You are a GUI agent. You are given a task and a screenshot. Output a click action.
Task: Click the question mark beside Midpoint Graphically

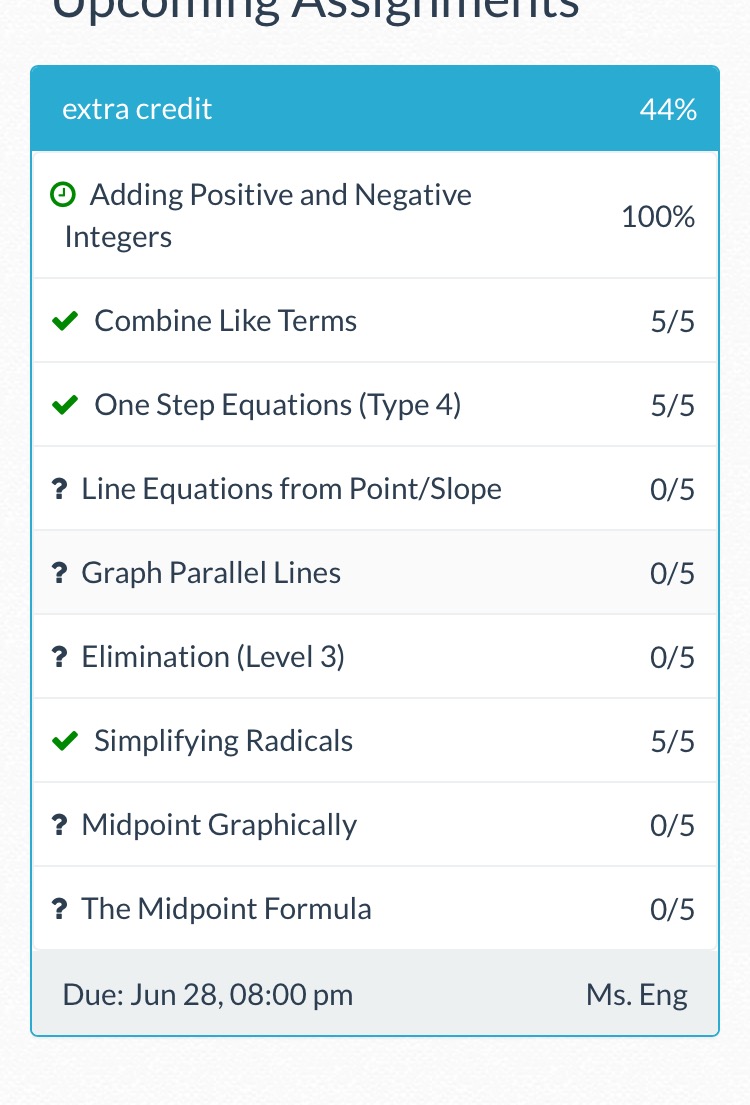pos(60,825)
